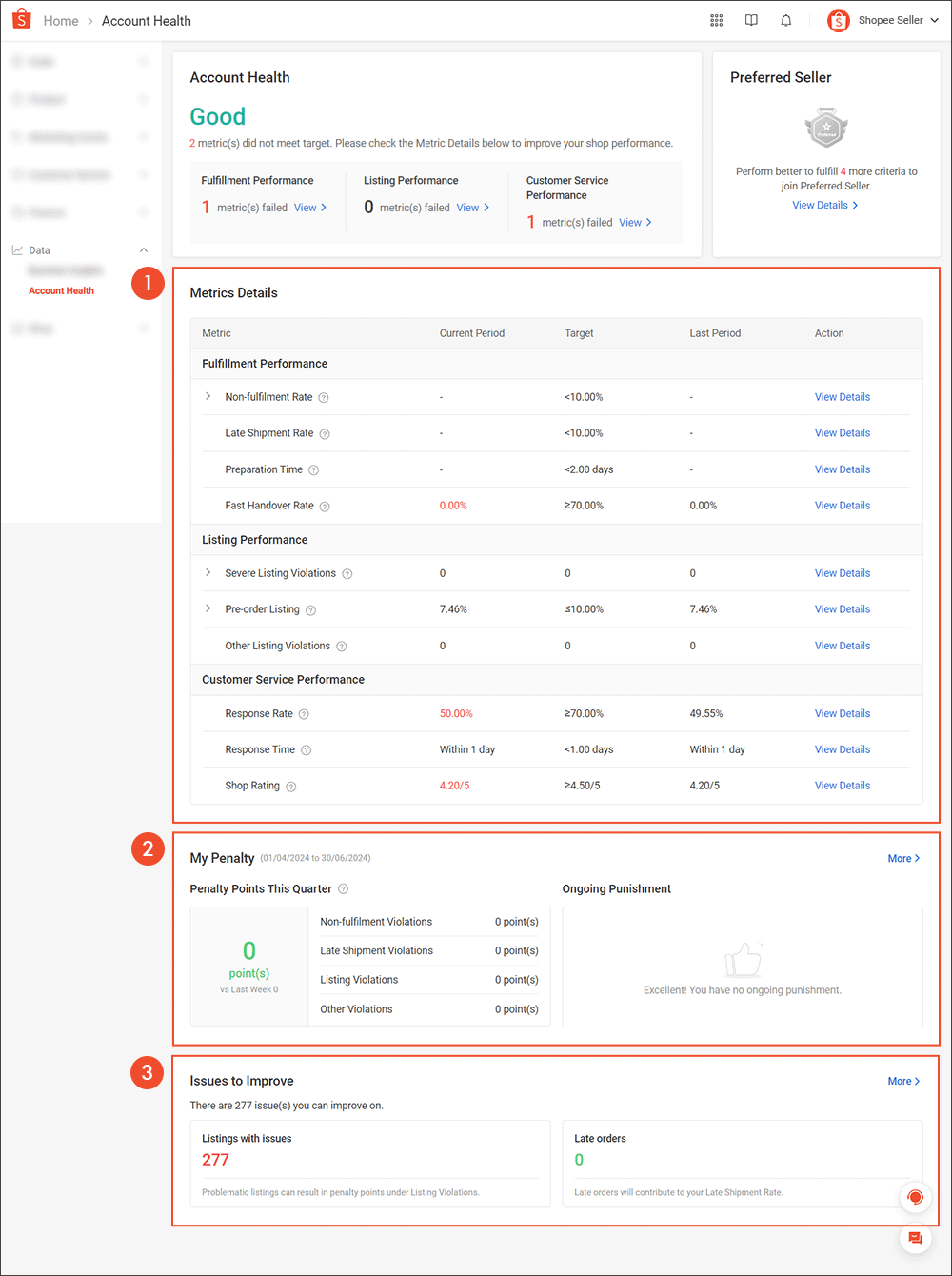This screenshot has height=1276, width=952.
Task: Open the Shopee Seller account dropdown
Action: coord(885,19)
